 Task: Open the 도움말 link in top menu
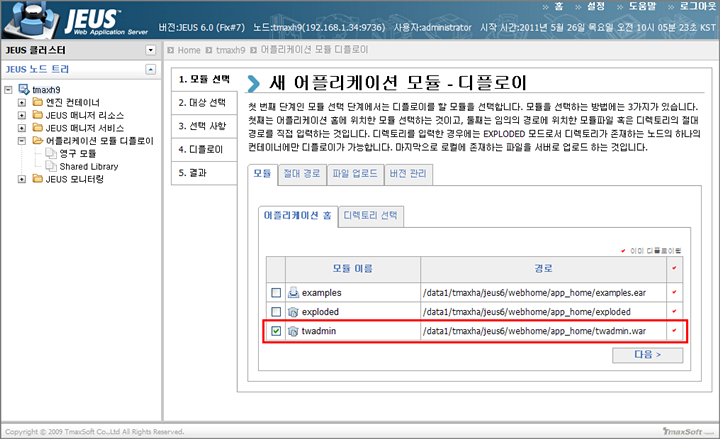pos(642,6)
